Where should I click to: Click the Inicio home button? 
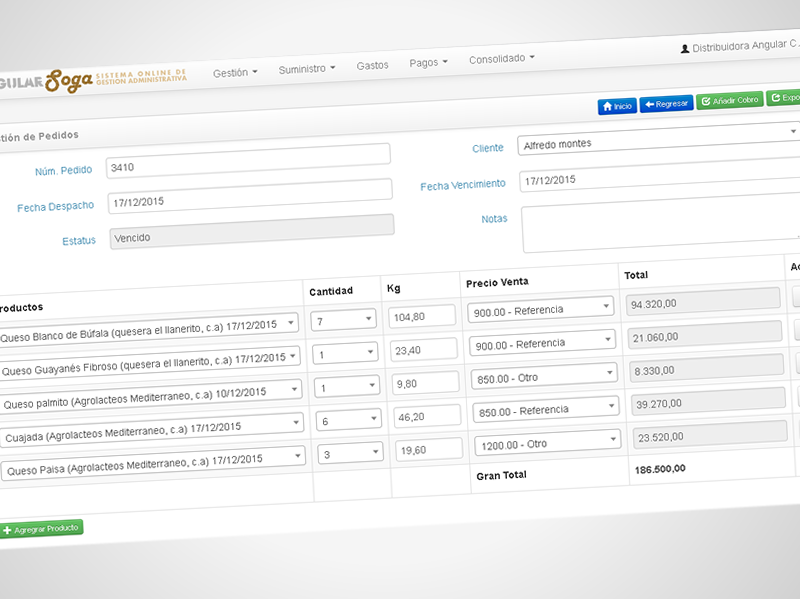pos(617,105)
